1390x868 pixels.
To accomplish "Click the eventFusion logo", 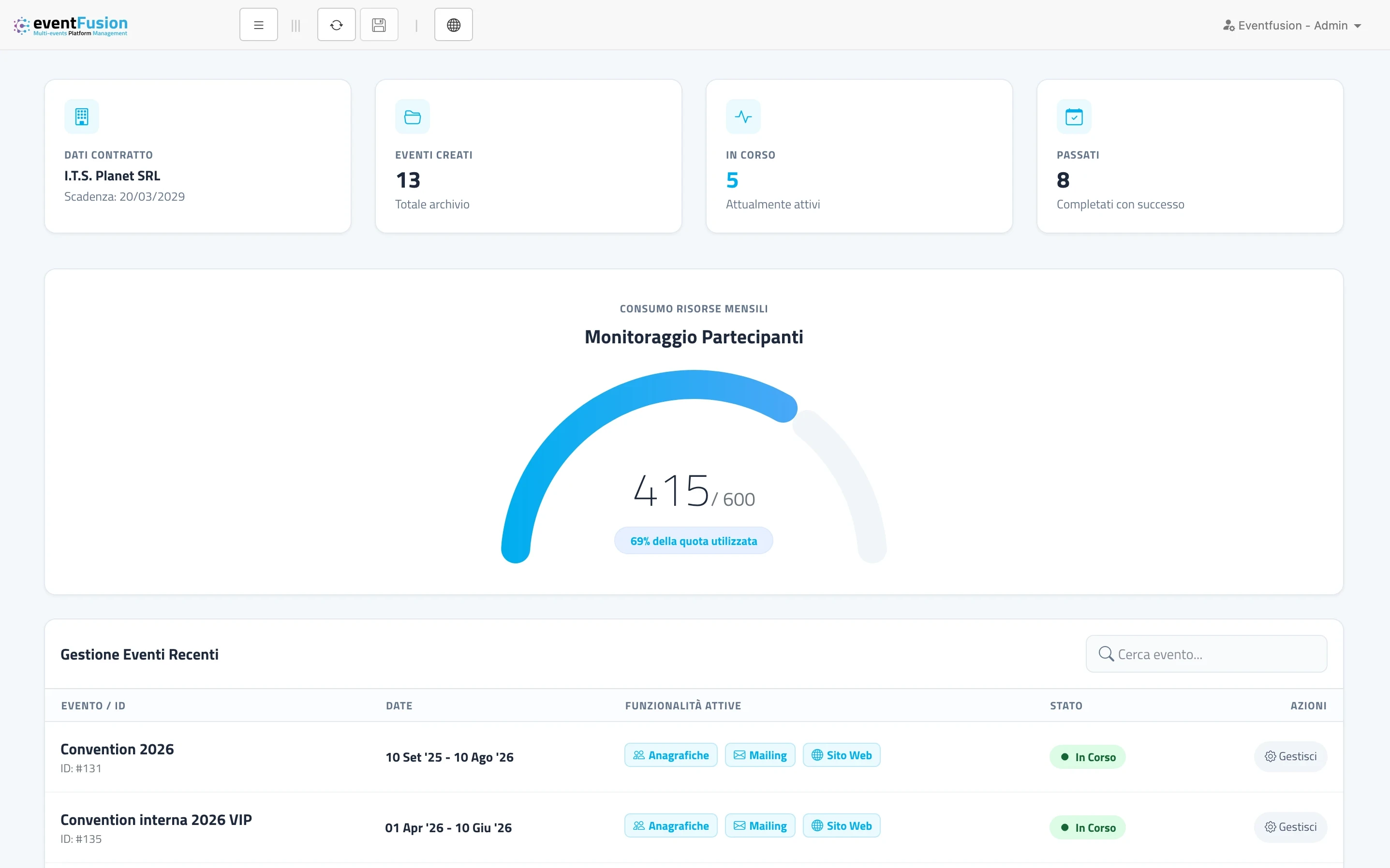I will [x=71, y=25].
